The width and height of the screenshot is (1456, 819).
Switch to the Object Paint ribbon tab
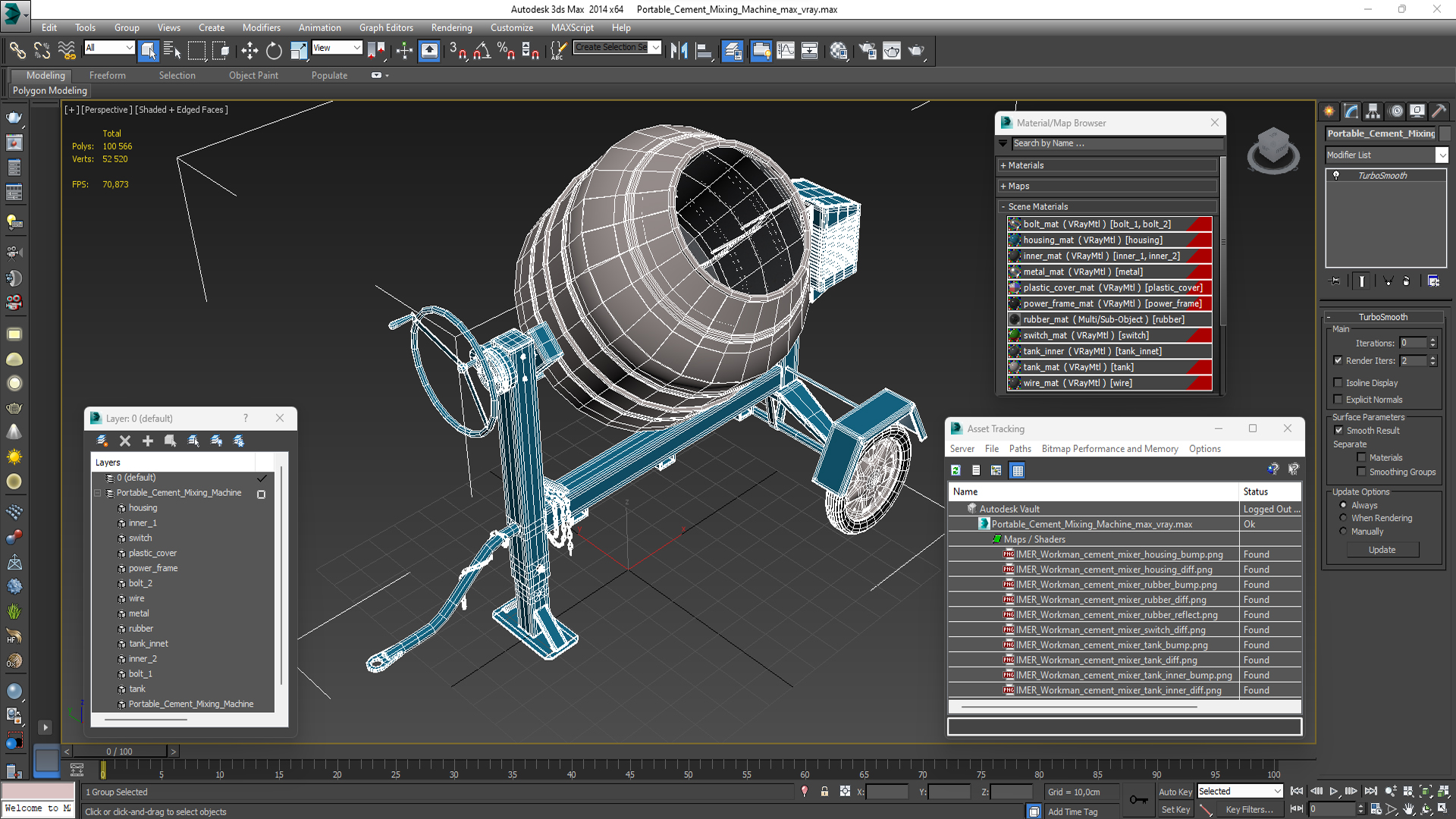point(253,75)
